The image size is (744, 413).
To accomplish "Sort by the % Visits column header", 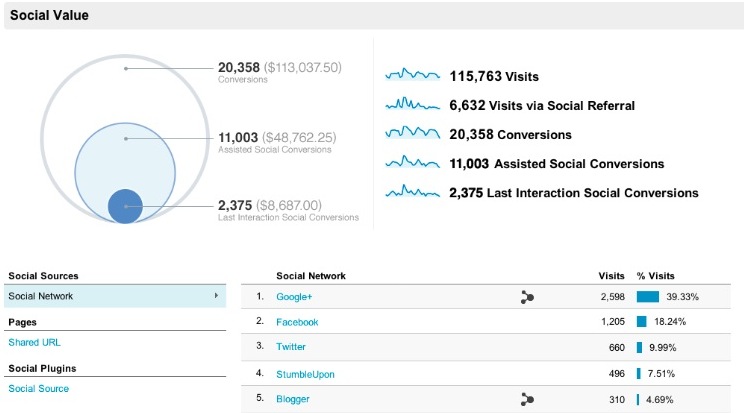I will (x=656, y=275).
